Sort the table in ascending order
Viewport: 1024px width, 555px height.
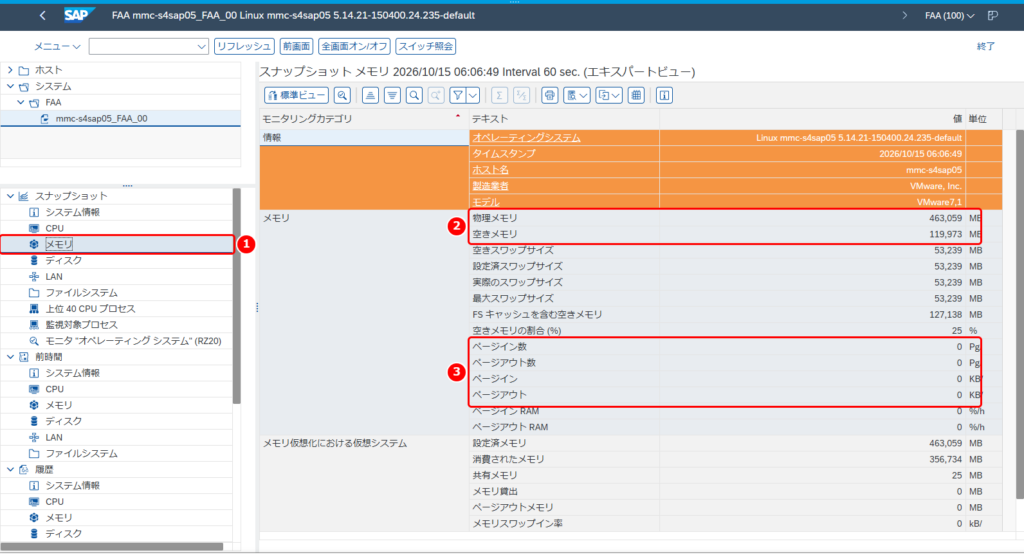click(x=370, y=95)
